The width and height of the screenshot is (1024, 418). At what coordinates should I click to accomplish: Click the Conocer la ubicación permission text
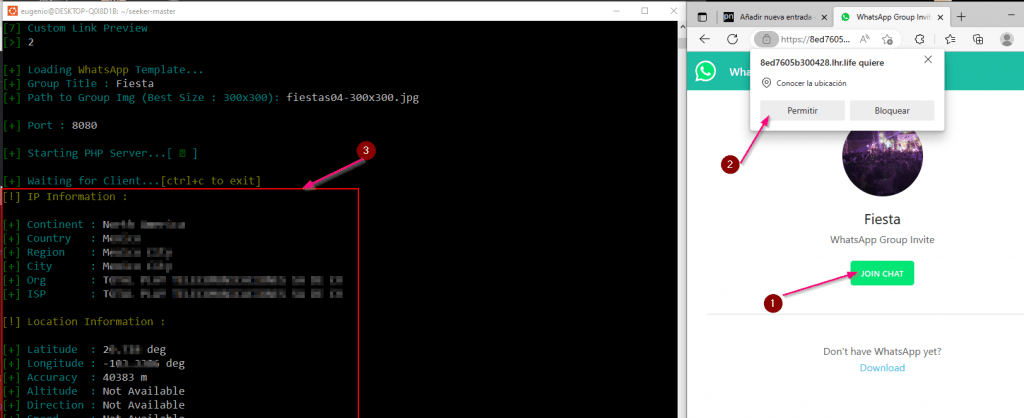tap(811, 84)
